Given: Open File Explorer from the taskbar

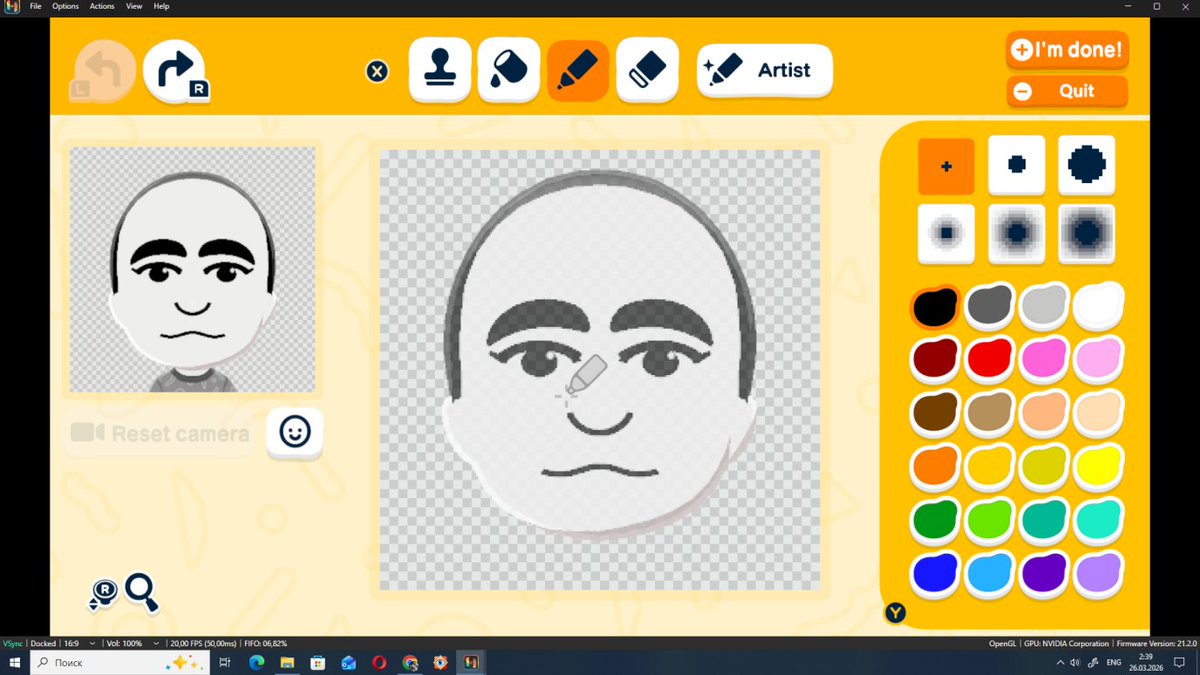Looking at the screenshot, I should [286, 663].
